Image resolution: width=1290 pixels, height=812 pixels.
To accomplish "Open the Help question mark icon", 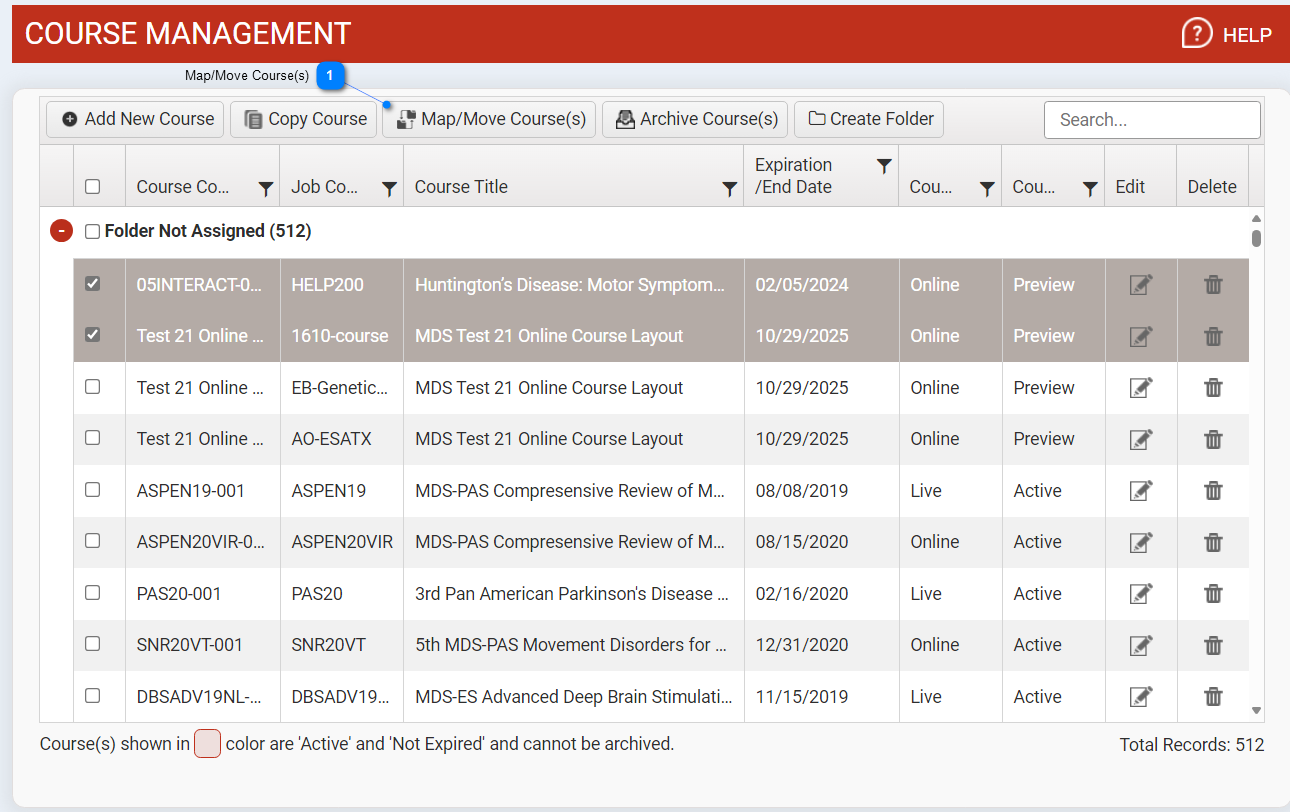I will point(1197,34).
